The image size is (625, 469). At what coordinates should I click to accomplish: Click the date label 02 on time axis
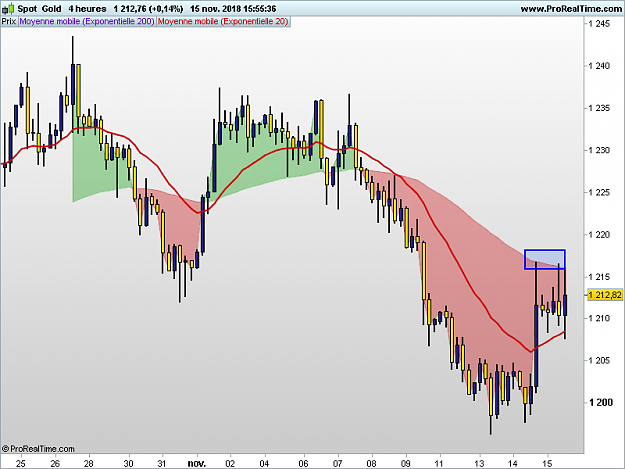pyautogui.click(x=230, y=463)
